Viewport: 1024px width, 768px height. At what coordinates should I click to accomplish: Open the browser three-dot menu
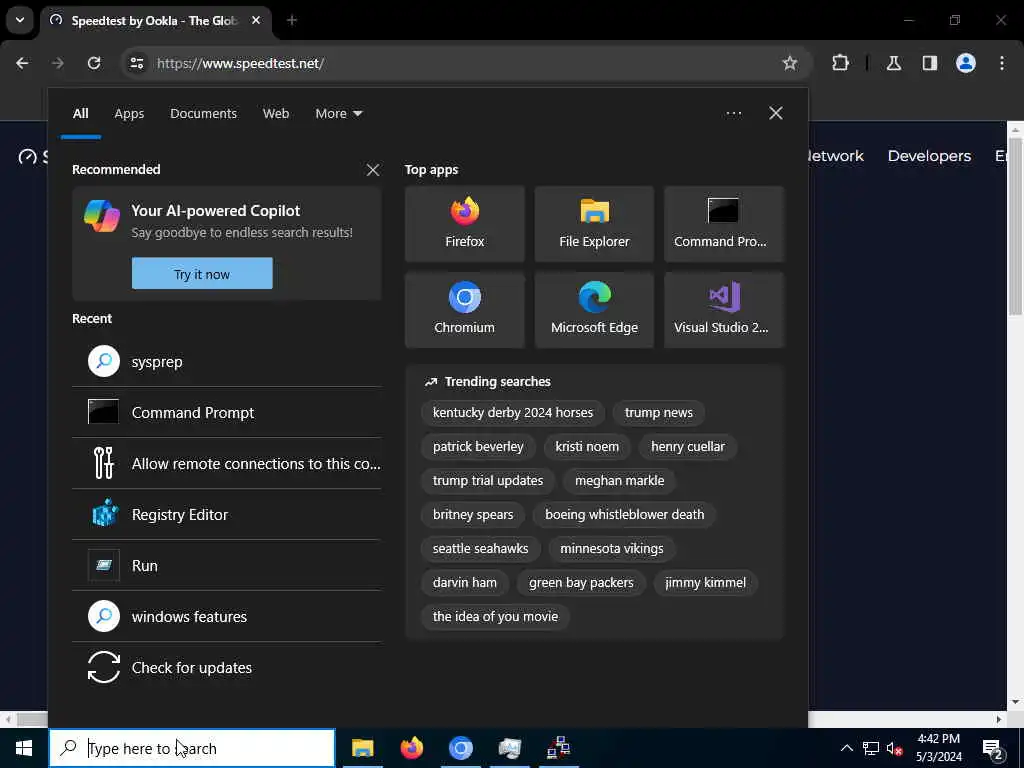pyautogui.click(x=1002, y=63)
